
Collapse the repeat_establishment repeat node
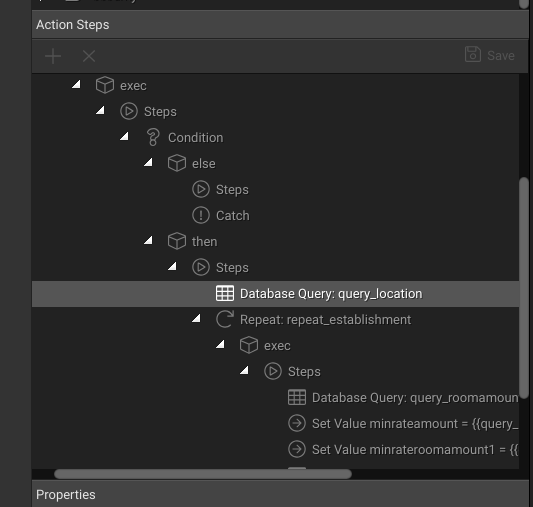(x=196, y=318)
